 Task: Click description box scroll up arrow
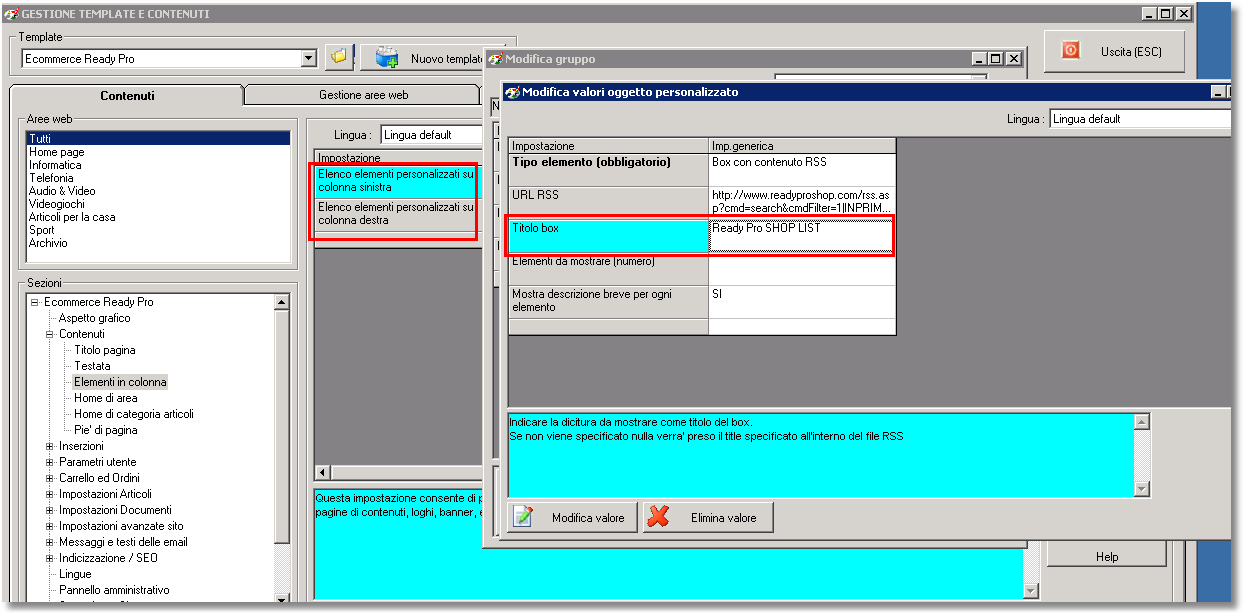(1142, 422)
